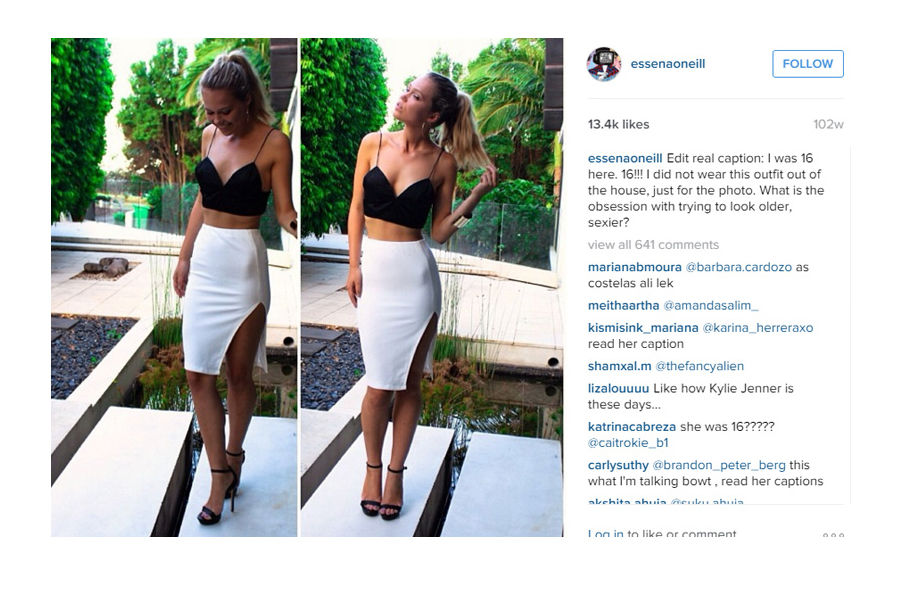Open kismisink_mariana's profile
Screen dimensions: 900x600
click(643, 328)
